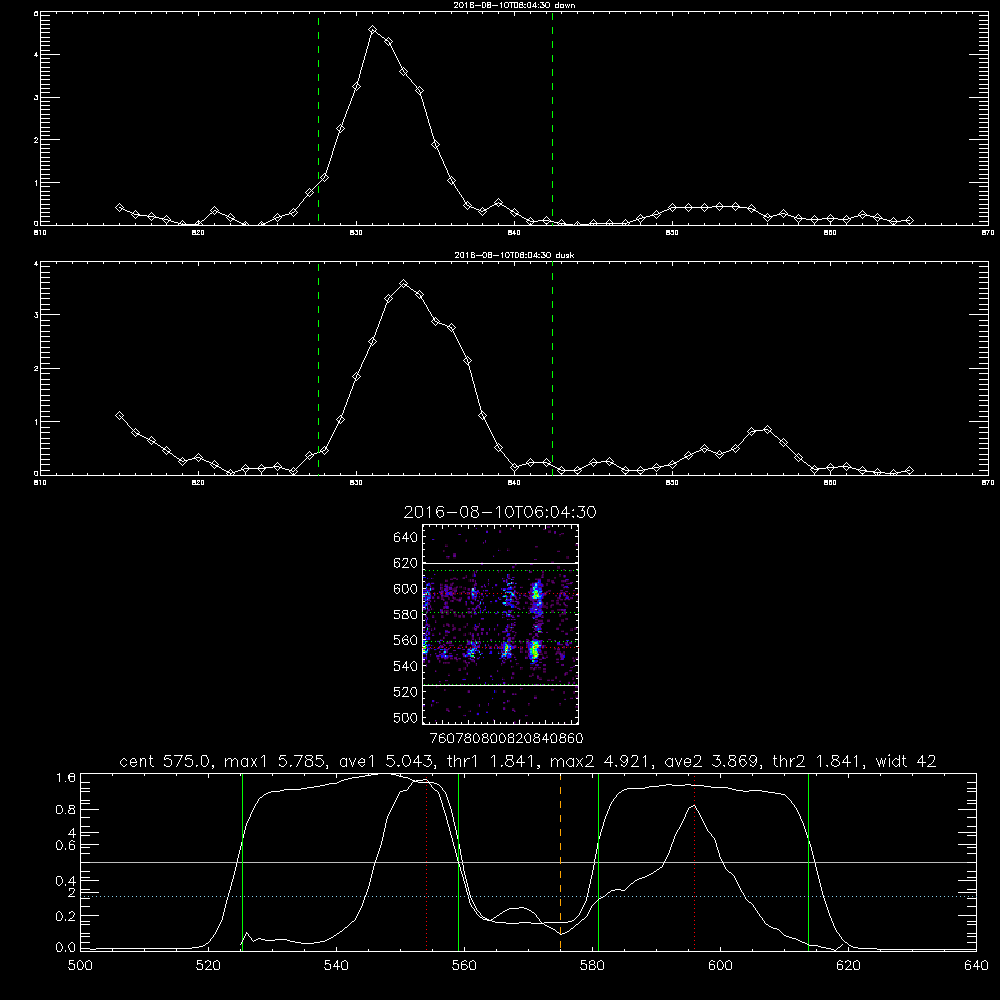Click the green vertical line near 614
Screen dimensions: 1000x1000
point(808,862)
